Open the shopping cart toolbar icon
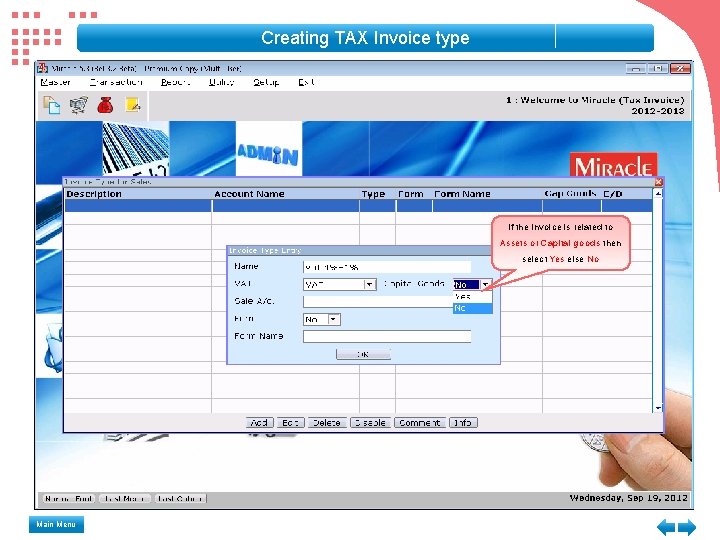 (x=79, y=105)
